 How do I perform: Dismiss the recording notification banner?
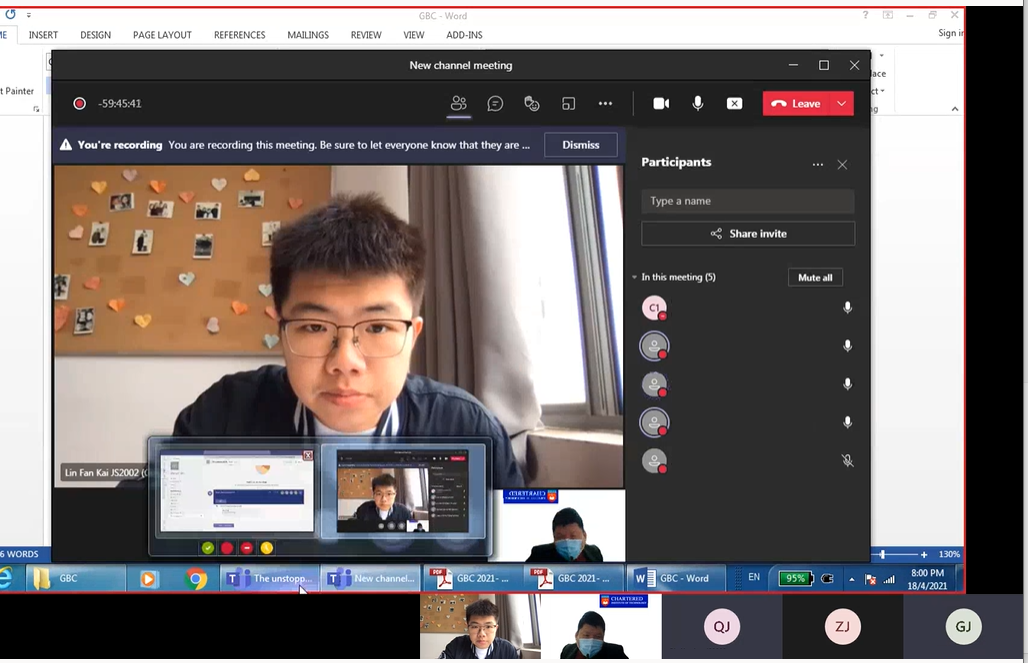tap(580, 145)
